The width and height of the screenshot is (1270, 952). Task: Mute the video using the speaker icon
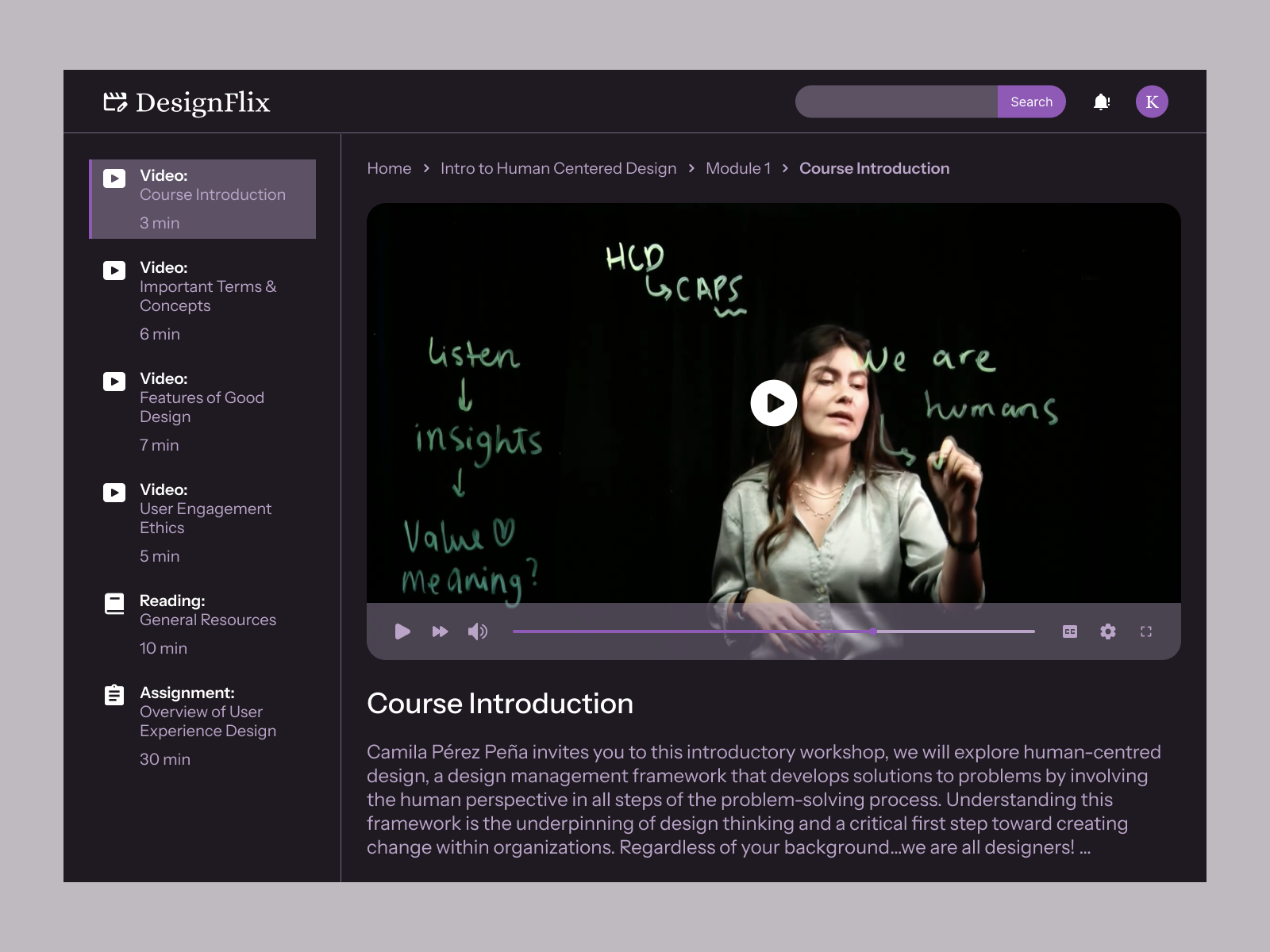pyautogui.click(x=478, y=631)
